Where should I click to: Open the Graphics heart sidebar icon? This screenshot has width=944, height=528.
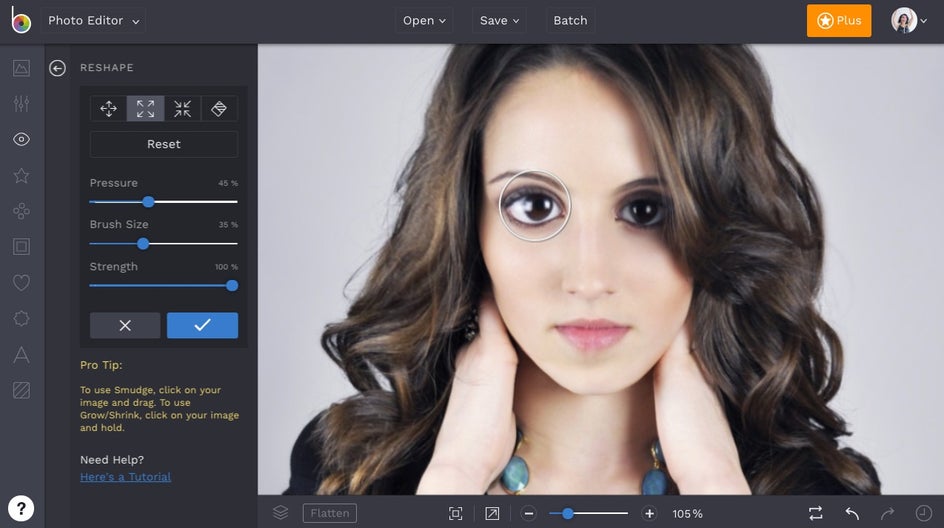[21, 282]
